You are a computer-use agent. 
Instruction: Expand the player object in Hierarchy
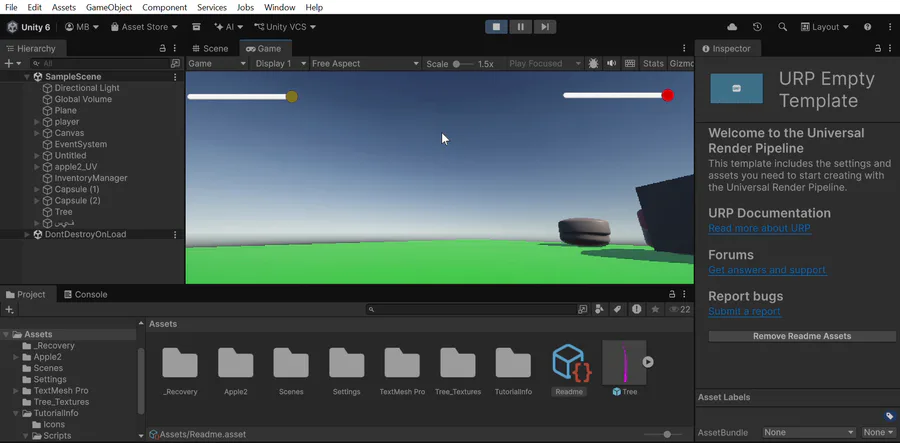(37, 122)
